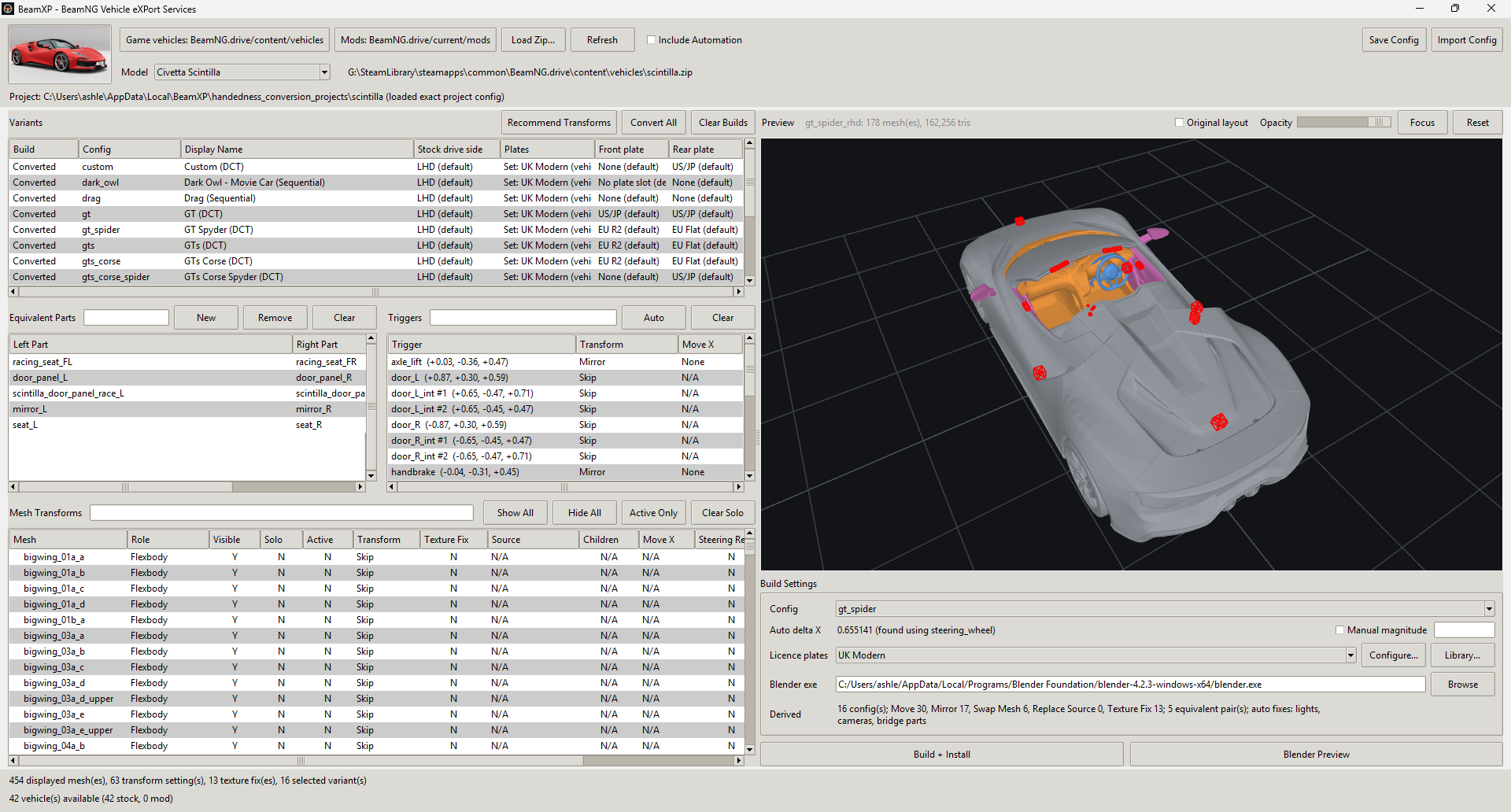1511x812 pixels.
Task: Enable the Include Automation checkbox
Action: click(x=651, y=40)
